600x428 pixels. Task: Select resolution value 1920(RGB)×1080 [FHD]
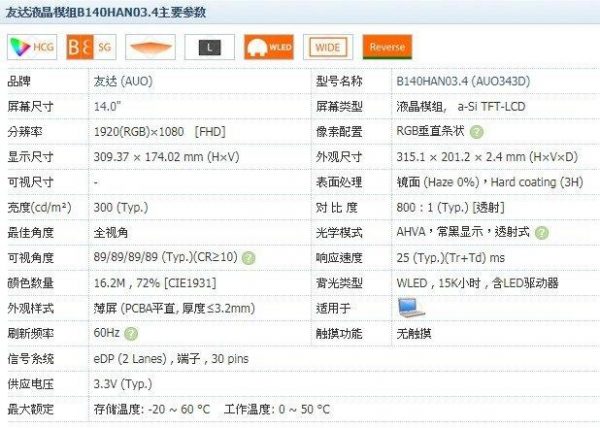point(160,132)
